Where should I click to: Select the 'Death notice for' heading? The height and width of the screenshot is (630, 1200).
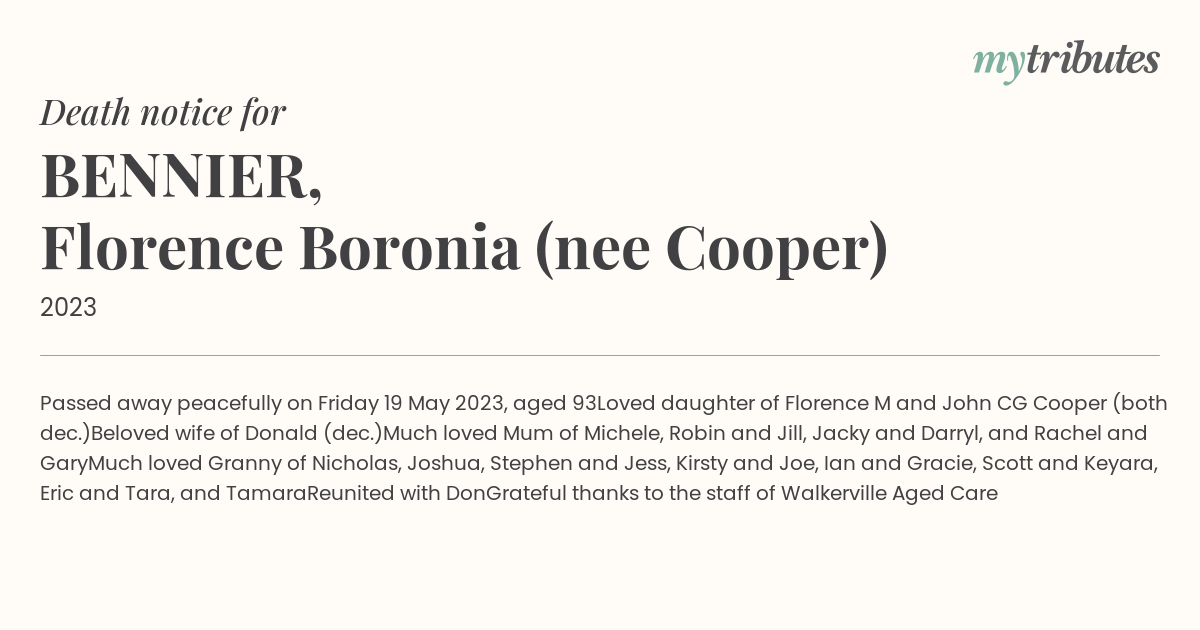(x=163, y=113)
